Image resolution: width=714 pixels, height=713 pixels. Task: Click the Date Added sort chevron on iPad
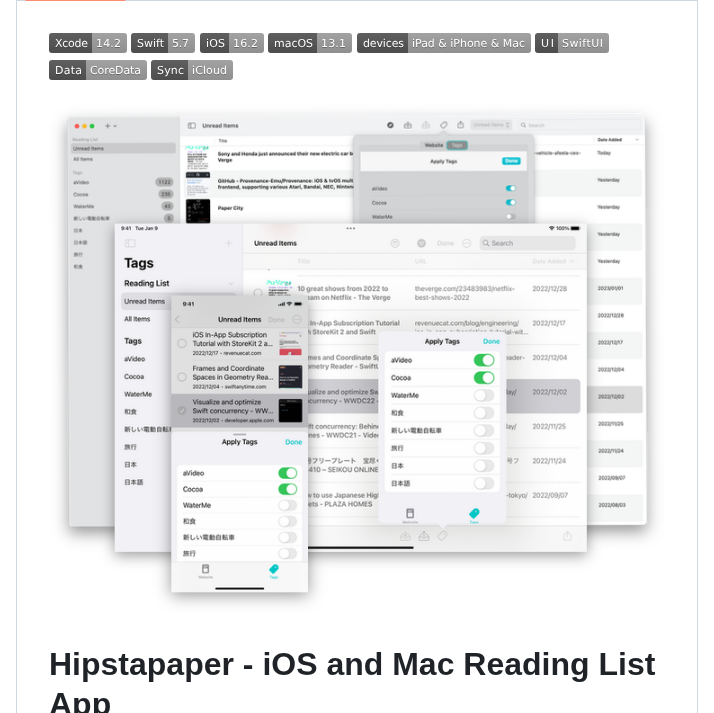(x=573, y=261)
